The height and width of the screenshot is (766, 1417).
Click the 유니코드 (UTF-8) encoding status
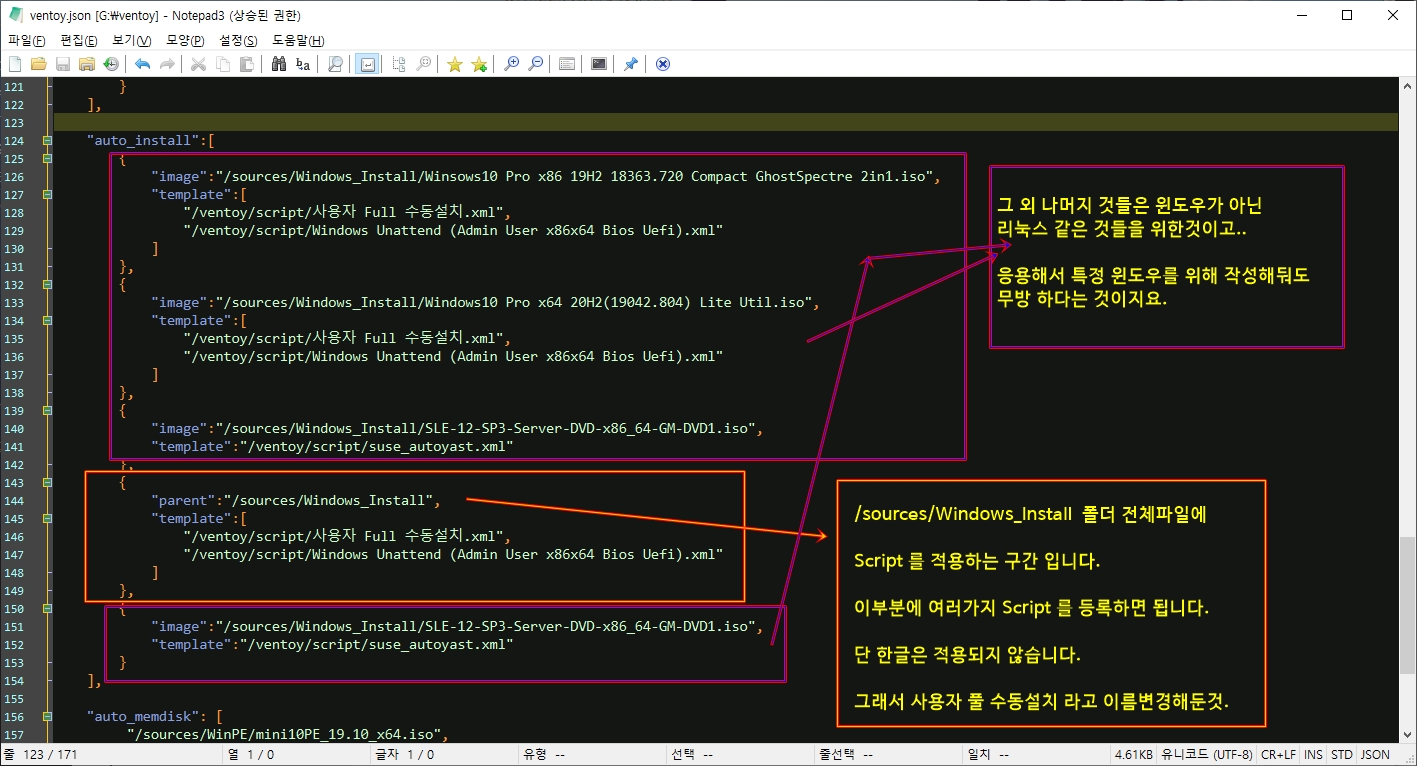(x=1207, y=755)
